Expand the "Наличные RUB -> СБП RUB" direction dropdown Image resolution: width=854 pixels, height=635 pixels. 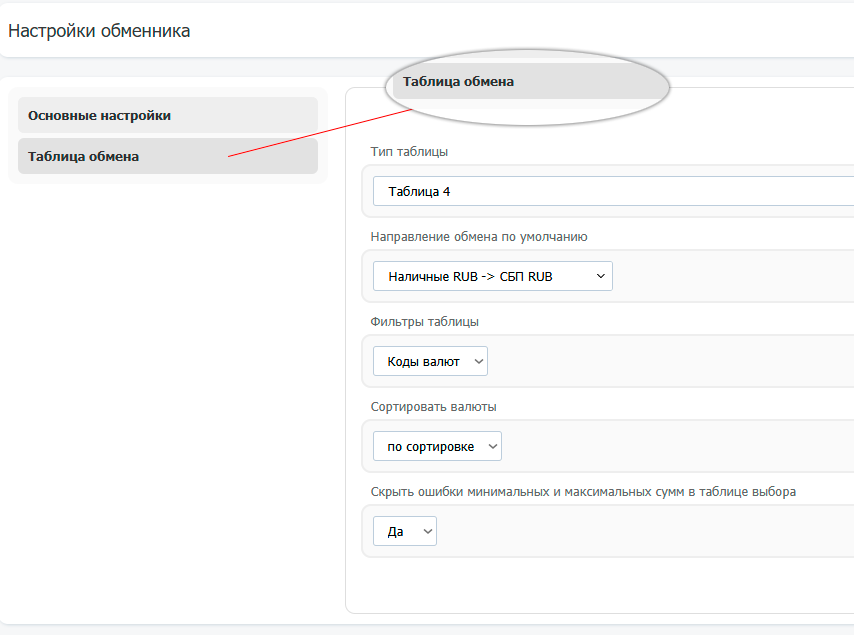[x=492, y=276]
